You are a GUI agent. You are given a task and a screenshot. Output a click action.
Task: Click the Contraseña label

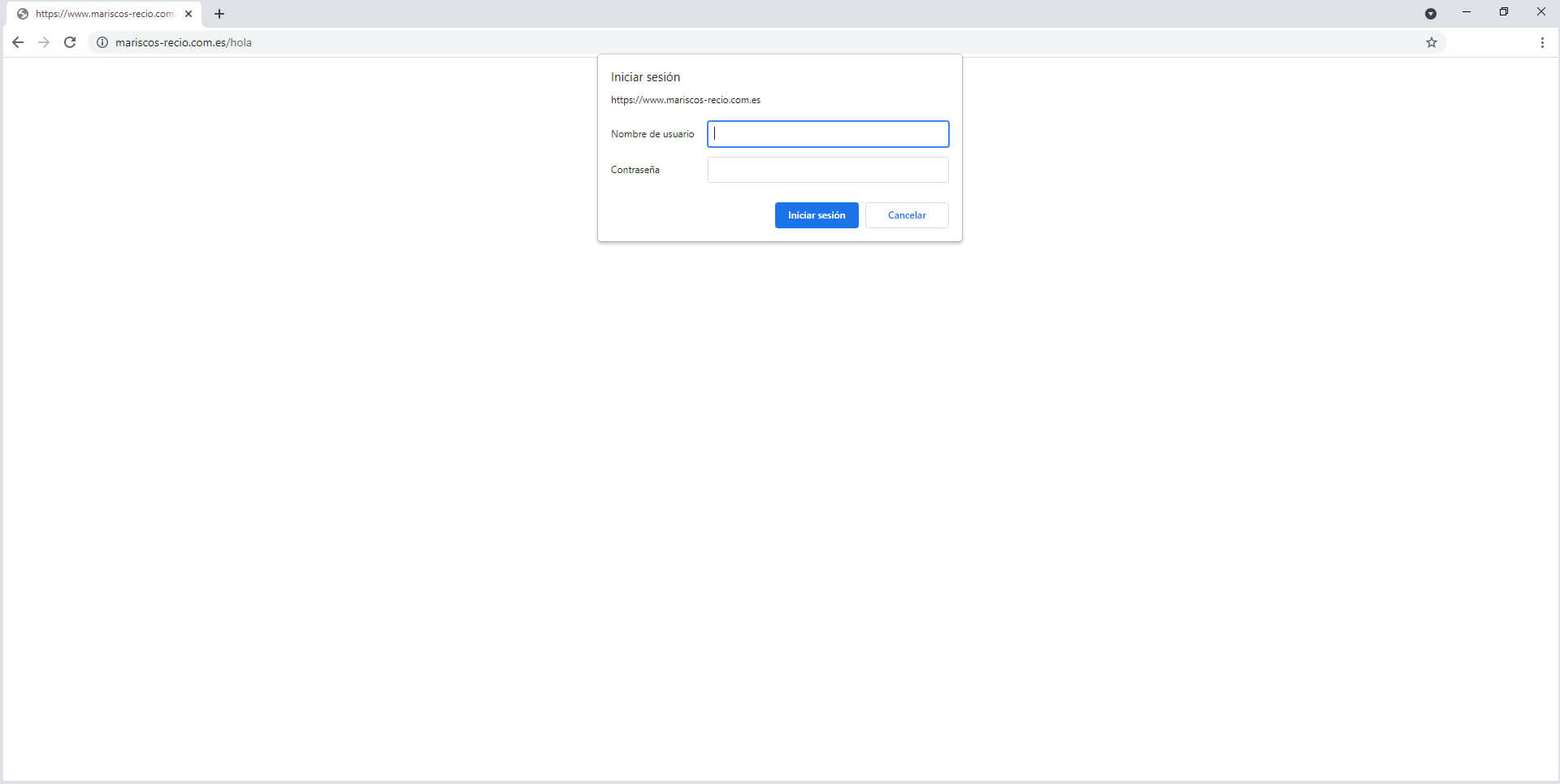click(x=635, y=170)
